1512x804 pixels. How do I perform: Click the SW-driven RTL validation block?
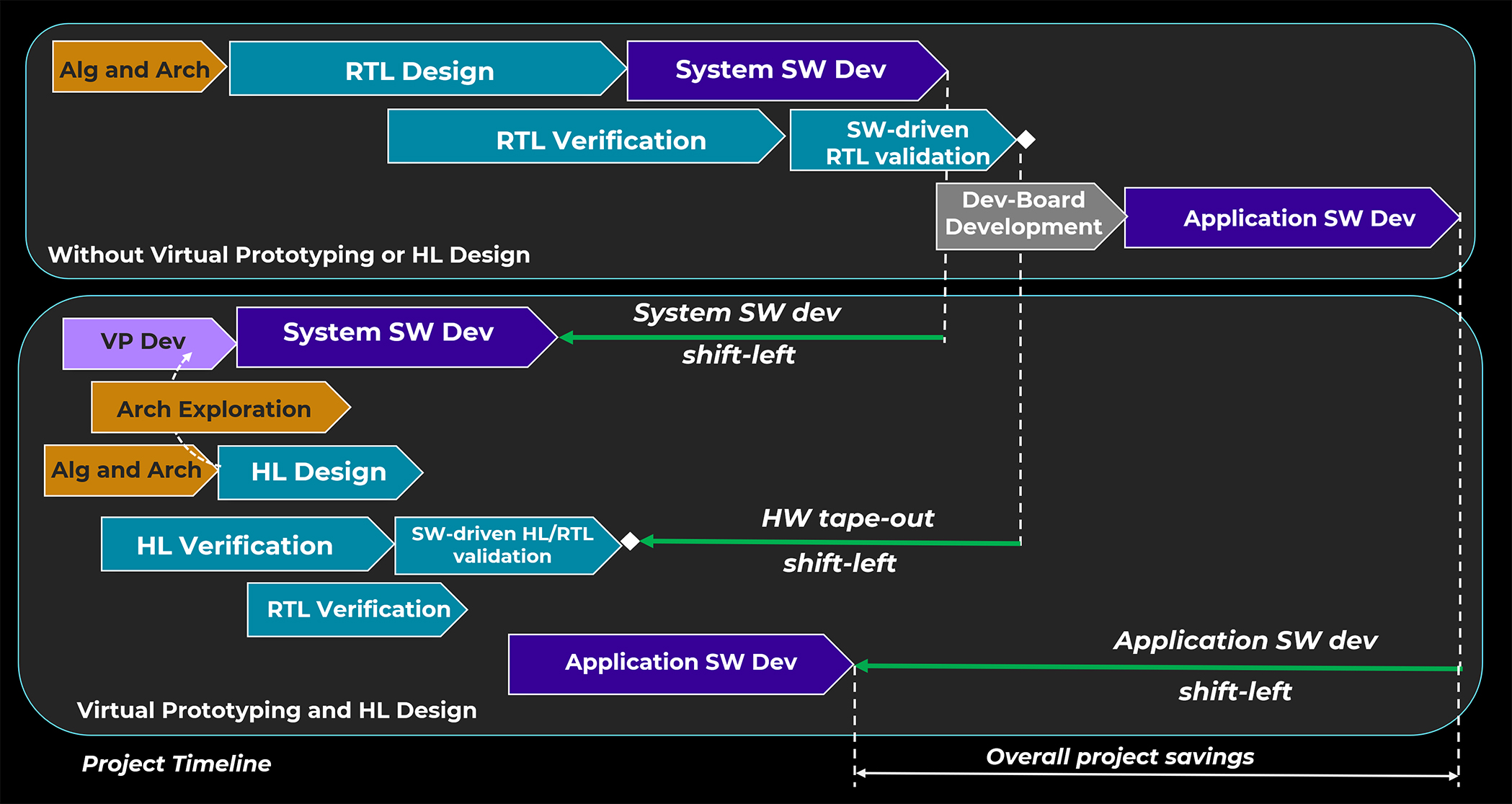click(x=906, y=141)
